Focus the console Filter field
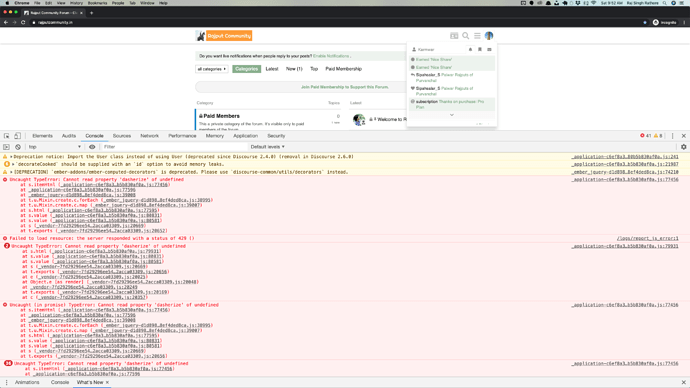 pyautogui.click(x=174, y=147)
